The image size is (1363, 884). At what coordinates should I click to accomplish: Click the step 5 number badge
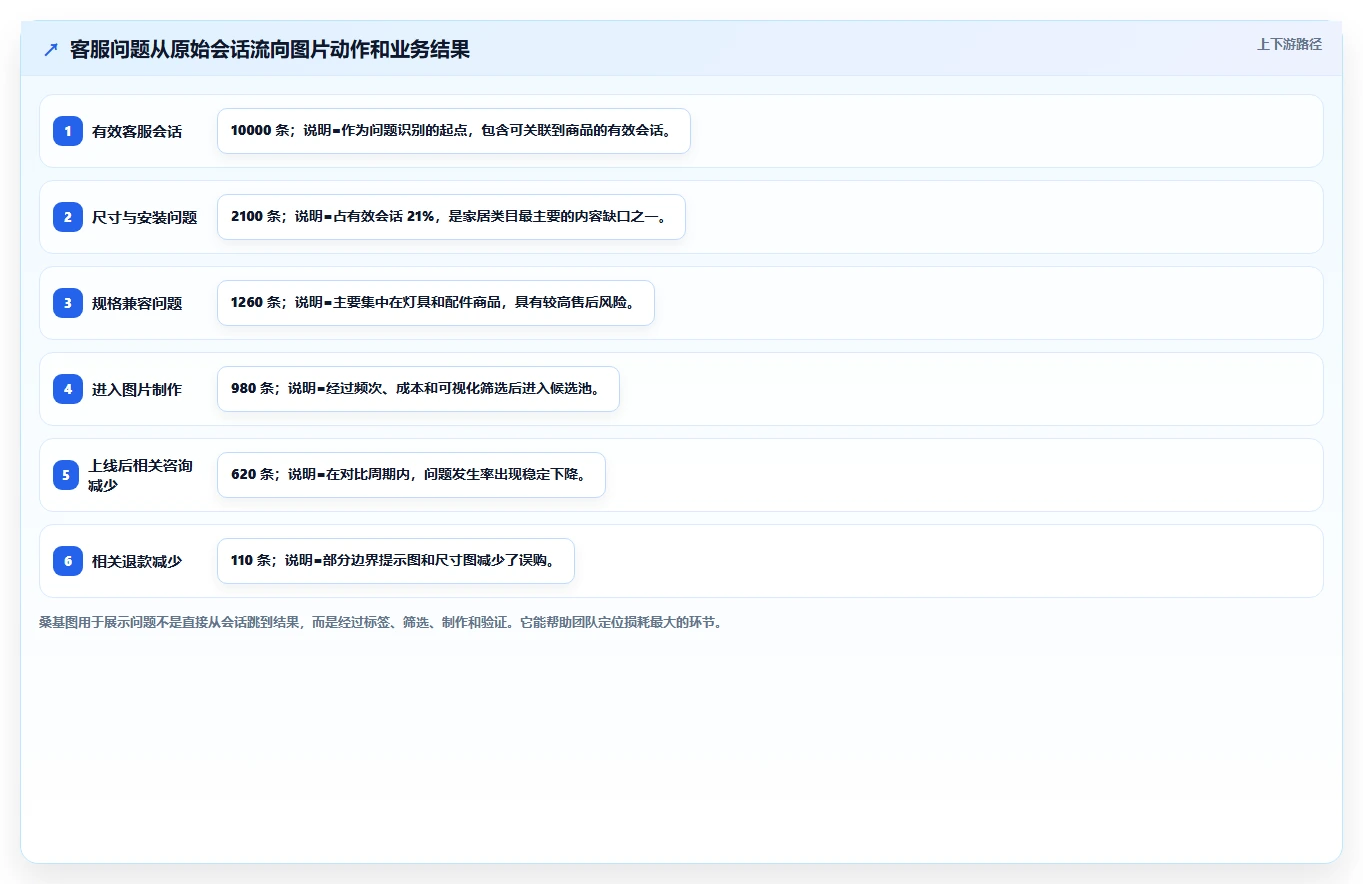[x=68, y=475]
